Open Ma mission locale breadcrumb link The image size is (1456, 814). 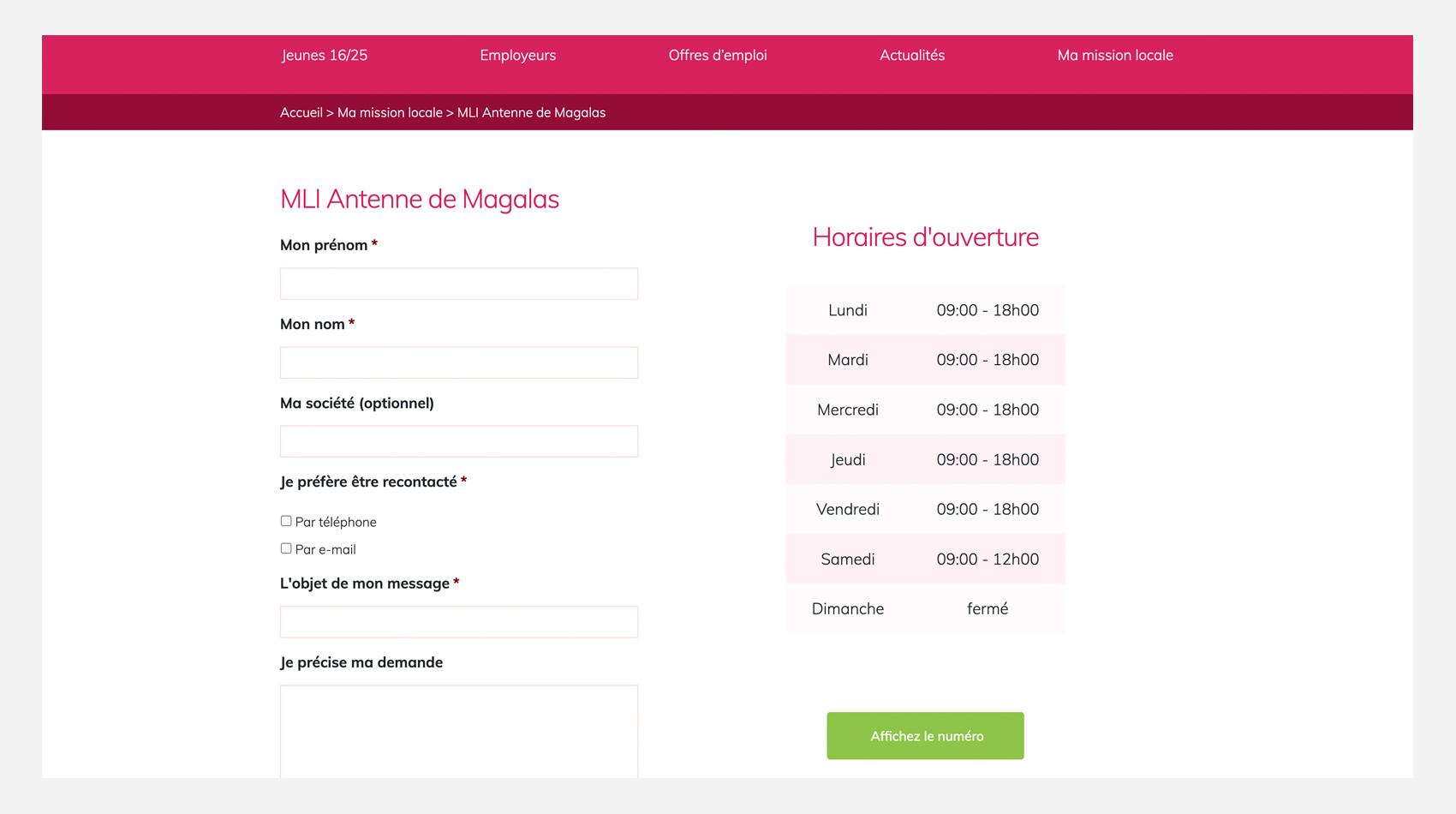[390, 113]
